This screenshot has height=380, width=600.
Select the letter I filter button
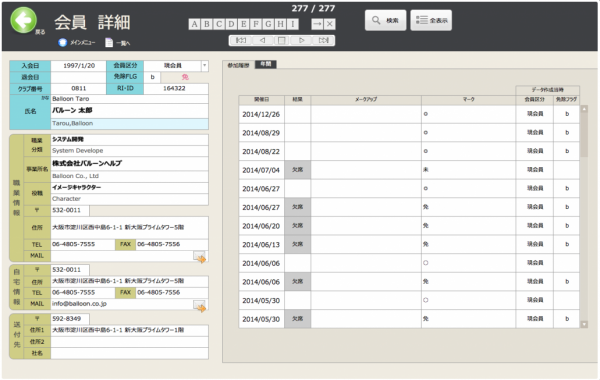293,24
